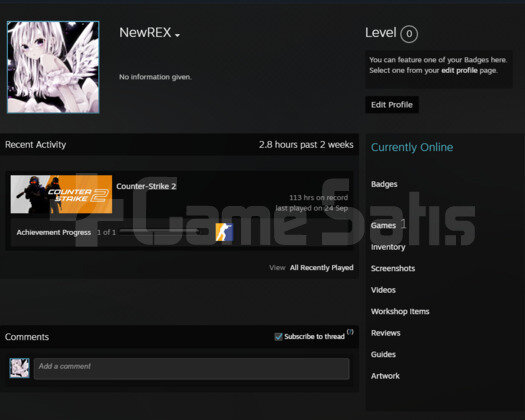Click the Level 0 badge circle
The width and height of the screenshot is (525, 420).
click(409, 34)
